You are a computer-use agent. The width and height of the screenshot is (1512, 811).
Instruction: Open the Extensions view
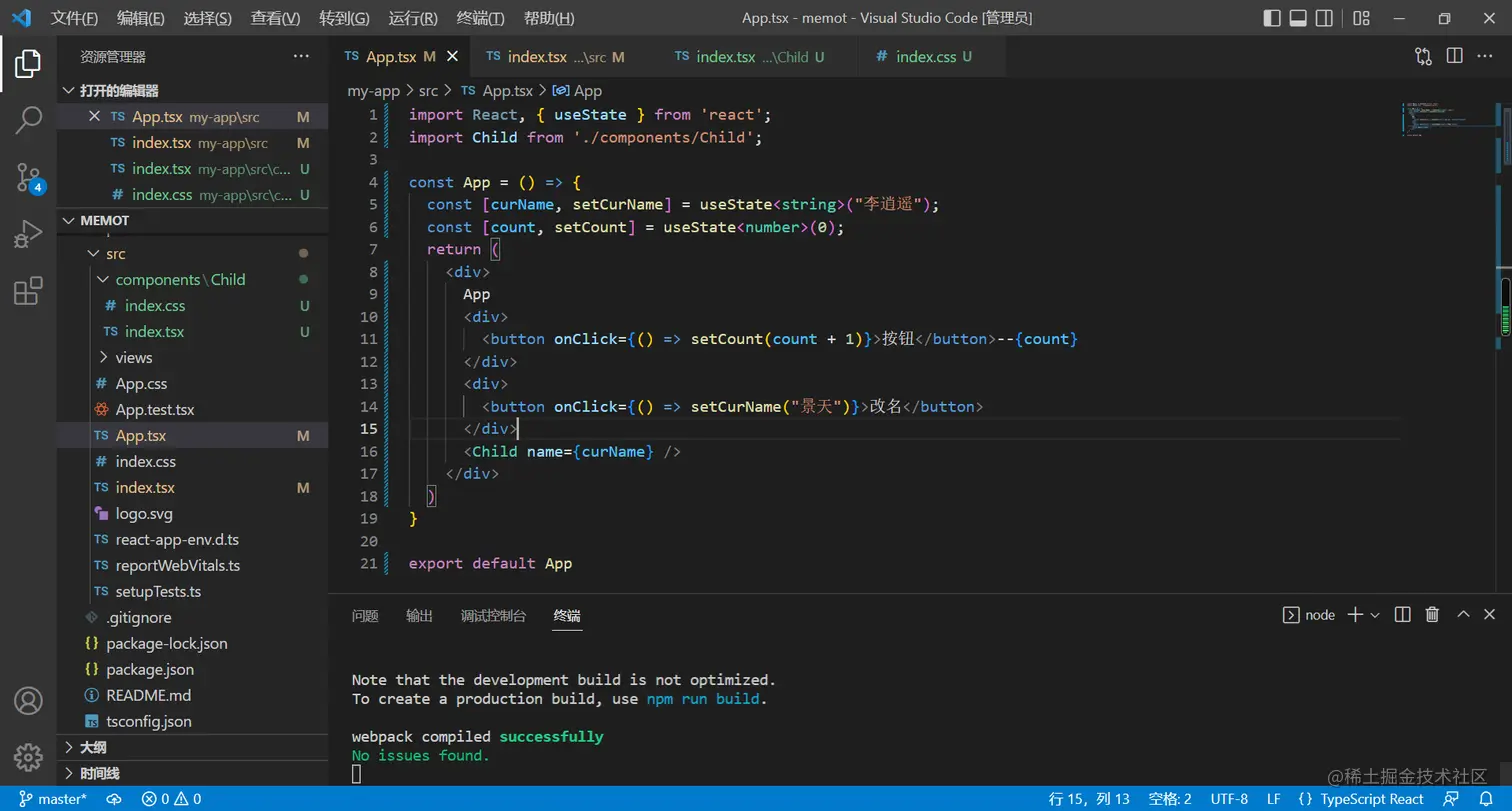tap(28, 292)
